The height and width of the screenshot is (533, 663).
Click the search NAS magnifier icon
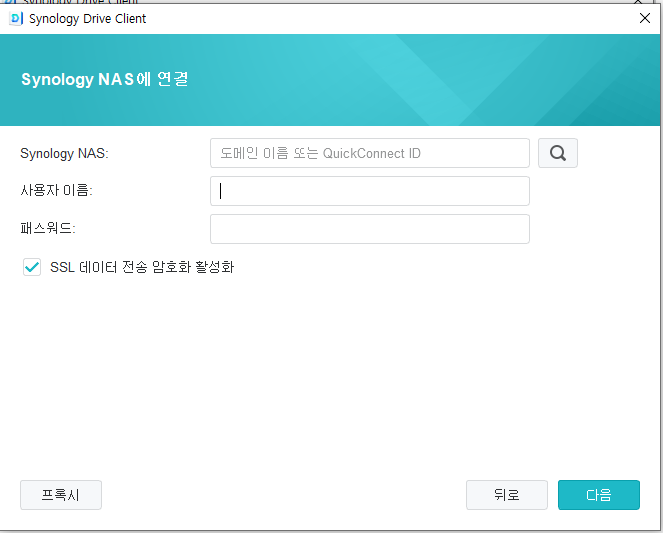click(x=557, y=153)
